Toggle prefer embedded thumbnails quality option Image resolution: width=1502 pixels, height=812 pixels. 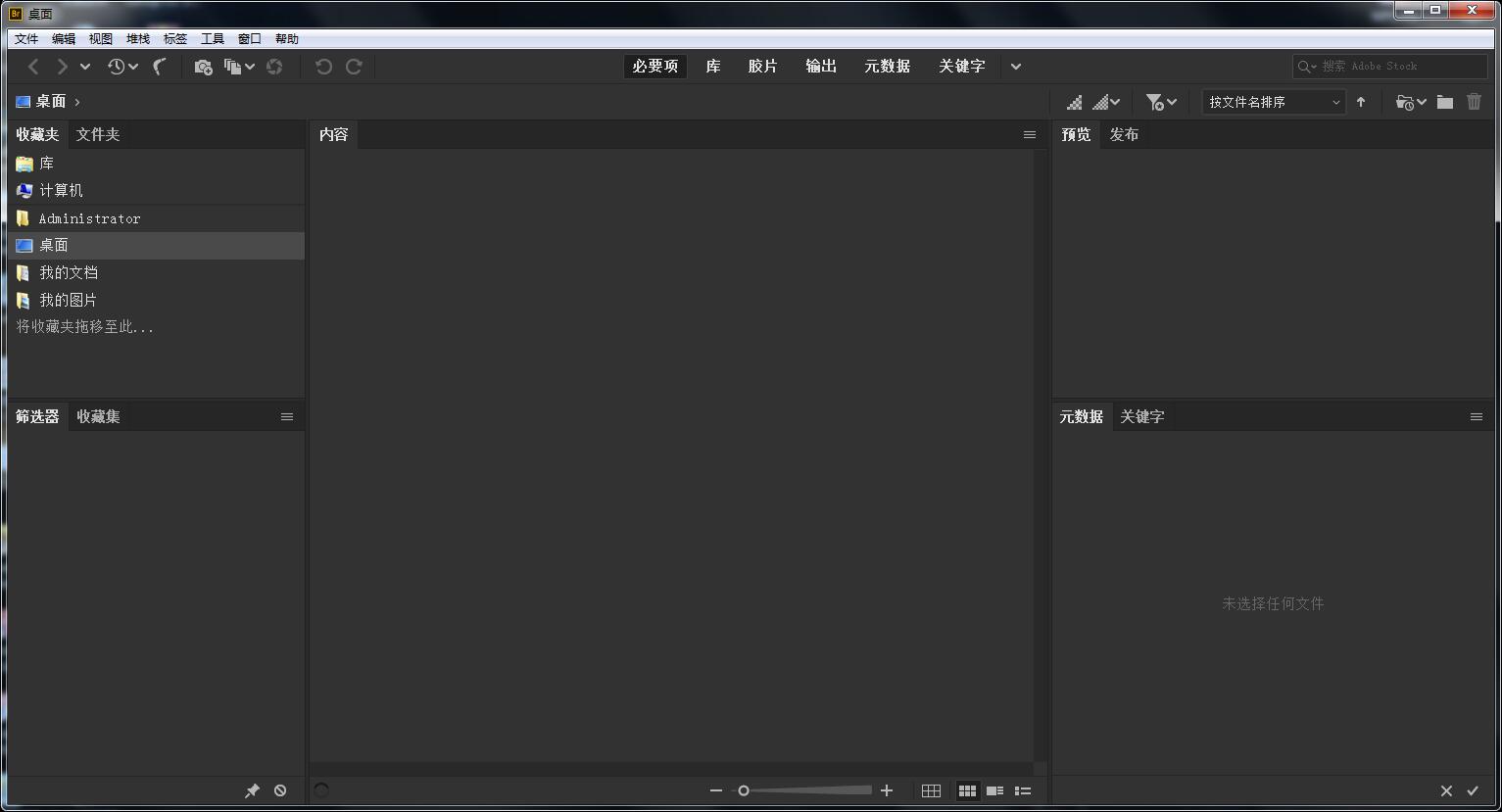click(1074, 101)
